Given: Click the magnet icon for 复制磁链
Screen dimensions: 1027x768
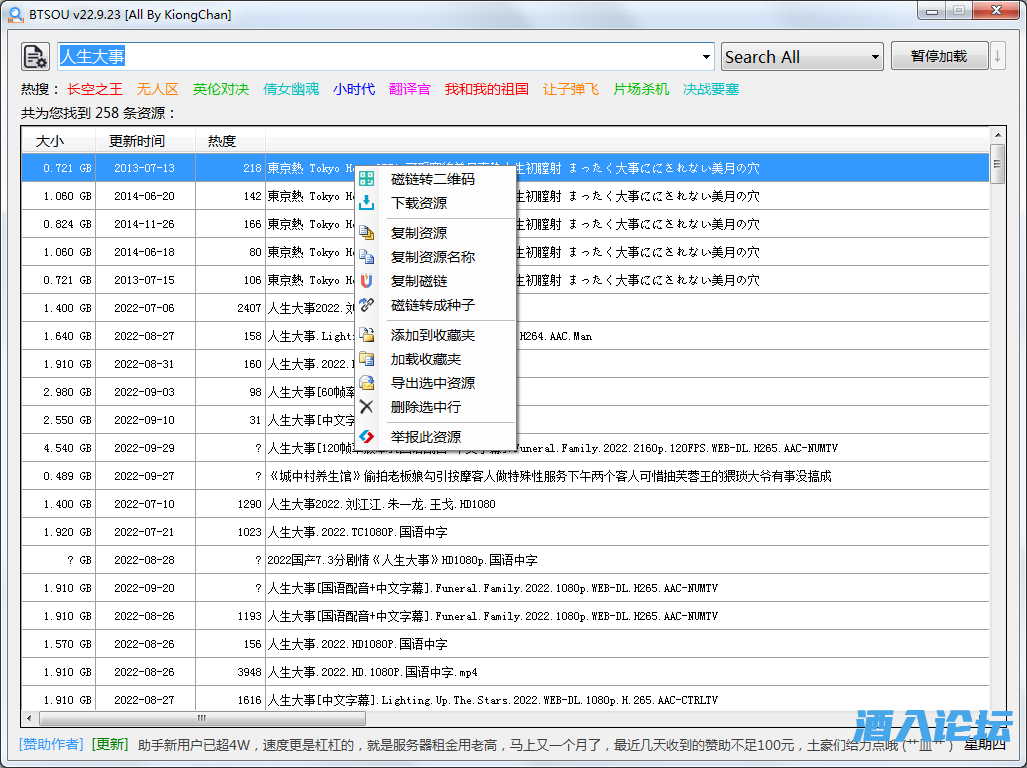Looking at the screenshot, I should point(367,281).
